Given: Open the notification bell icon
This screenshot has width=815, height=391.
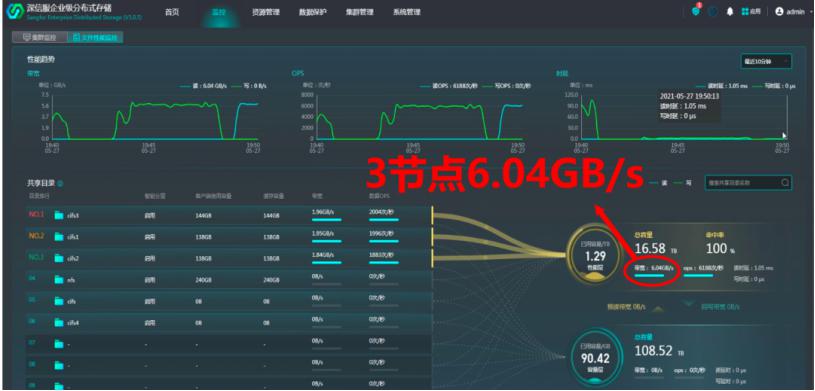Looking at the screenshot, I should 730,11.
